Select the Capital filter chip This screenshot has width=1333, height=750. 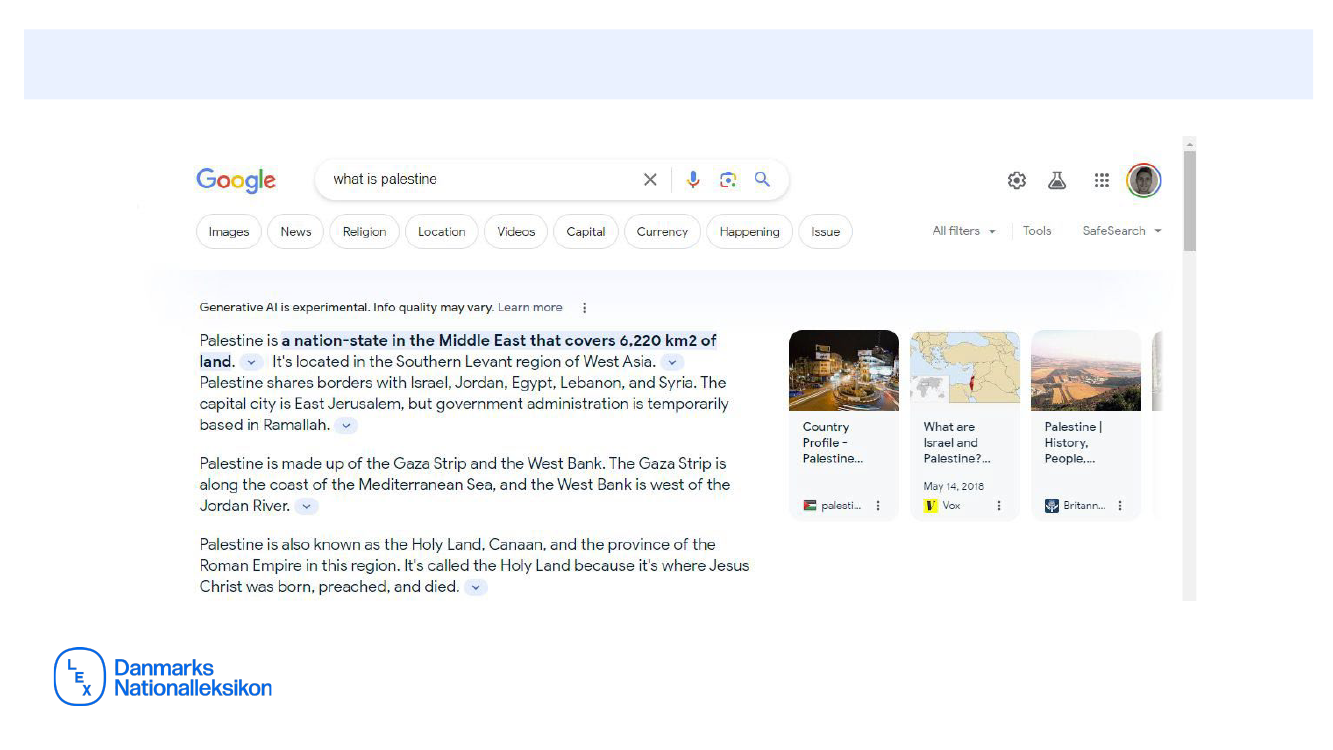(586, 232)
